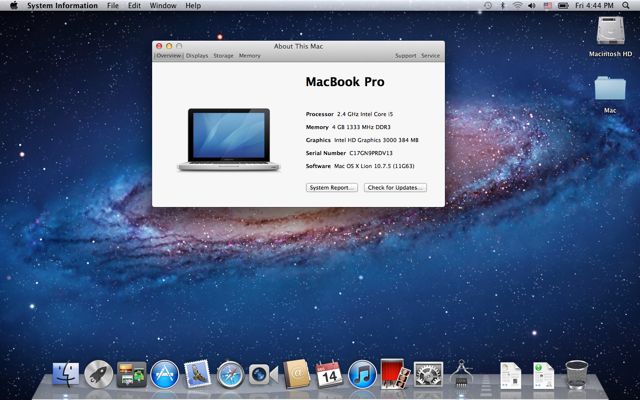Open Photo Booth in the Dock
The height and width of the screenshot is (400, 640).
click(395, 374)
